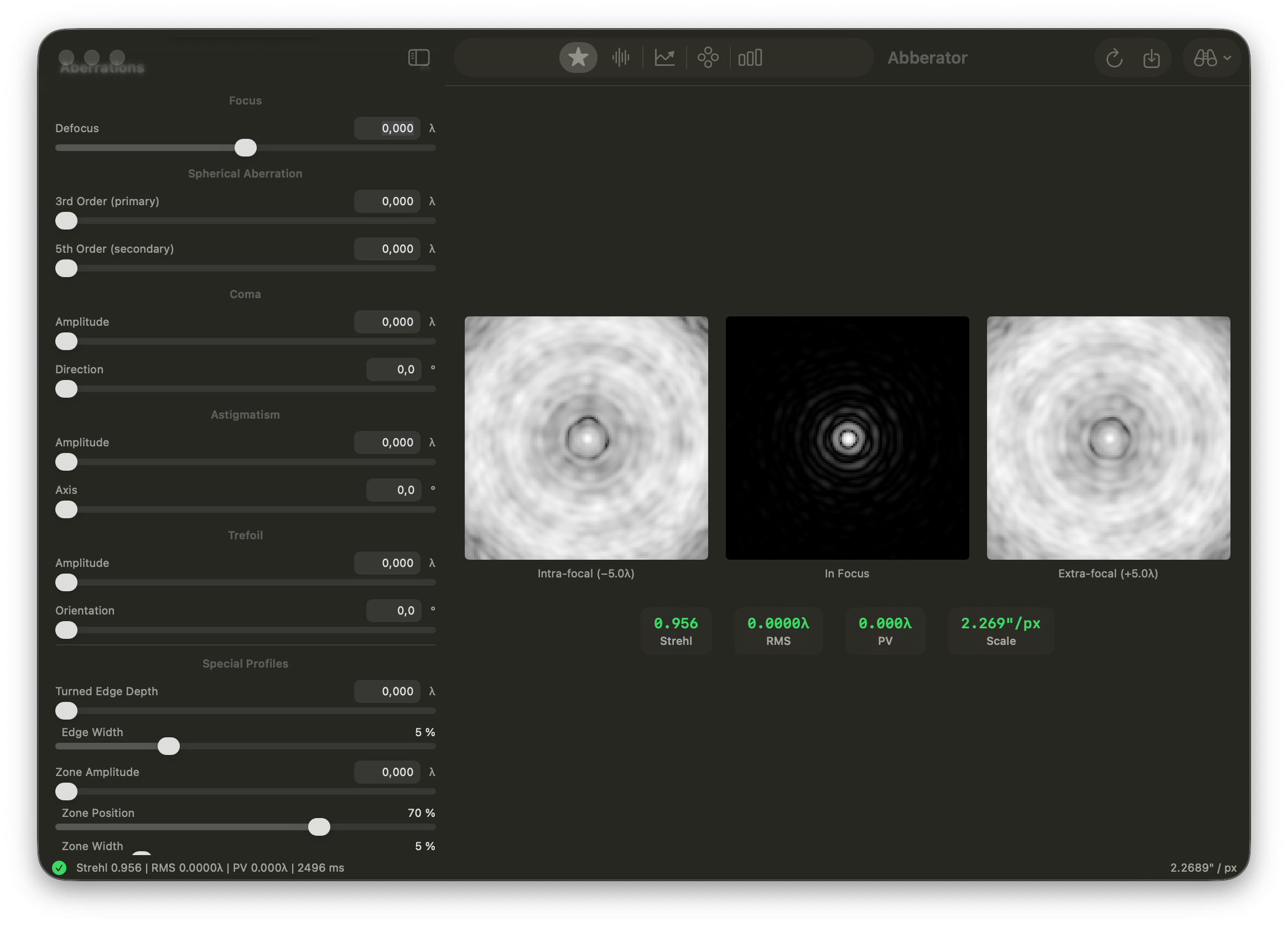Switch to the line chart view icon
Screen dimensions: 1288x927
(664, 58)
